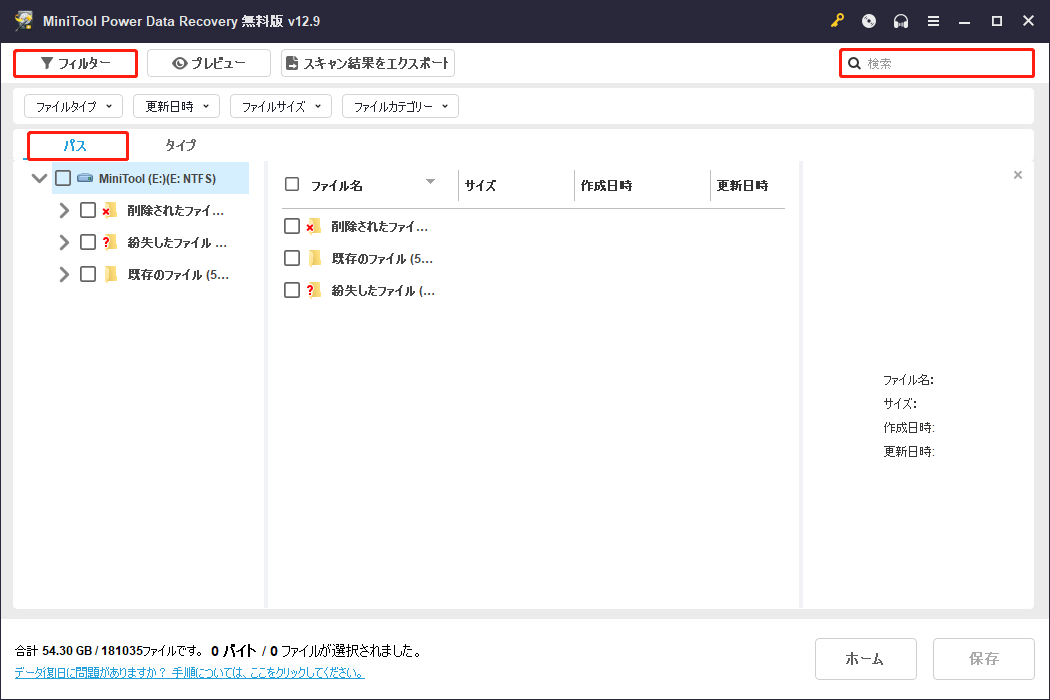Click magnifier icon in search box
The image size is (1050, 700).
(854, 64)
